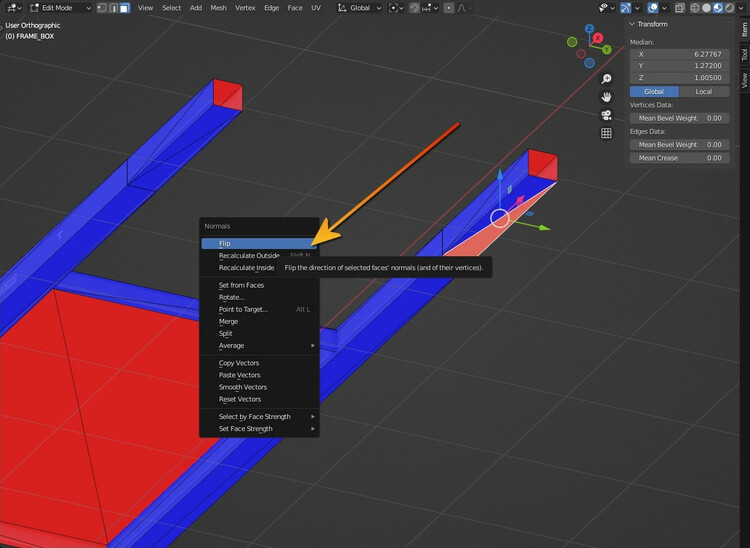750x548 pixels.
Task: Click the Median Z value field
Action: click(x=679, y=77)
